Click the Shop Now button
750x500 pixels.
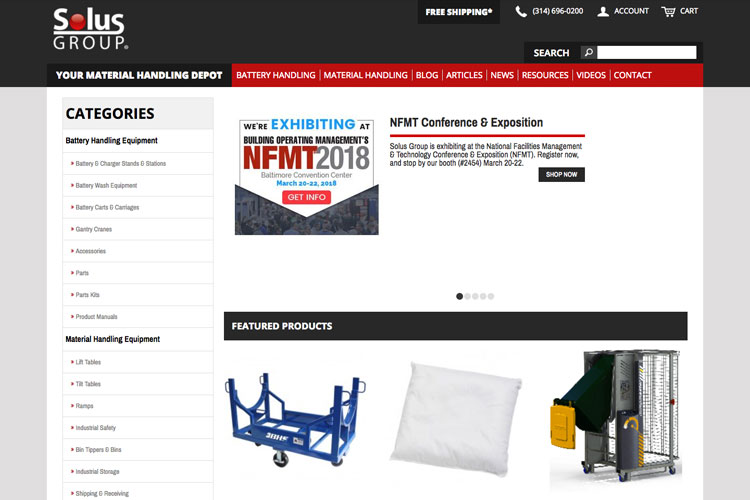point(562,175)
